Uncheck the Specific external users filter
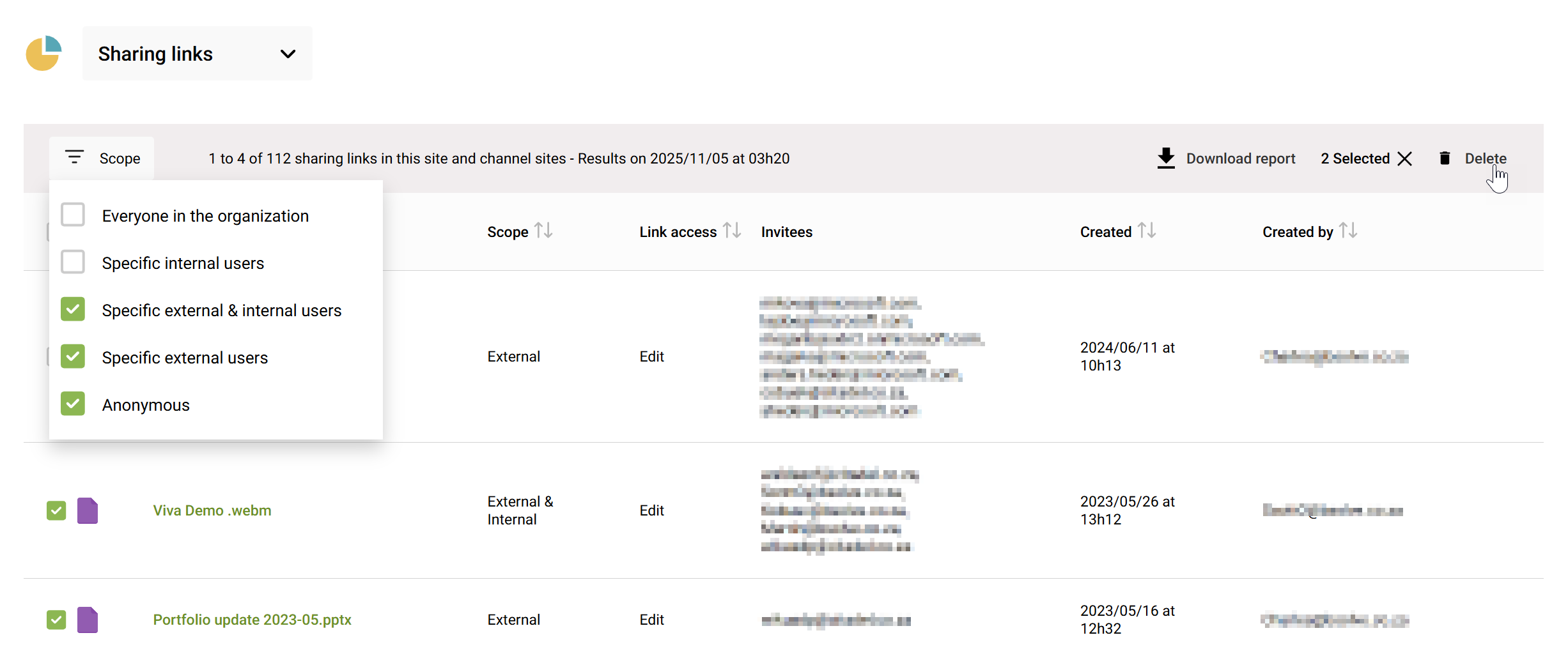 pyautogui.click(x=72, y=356)
